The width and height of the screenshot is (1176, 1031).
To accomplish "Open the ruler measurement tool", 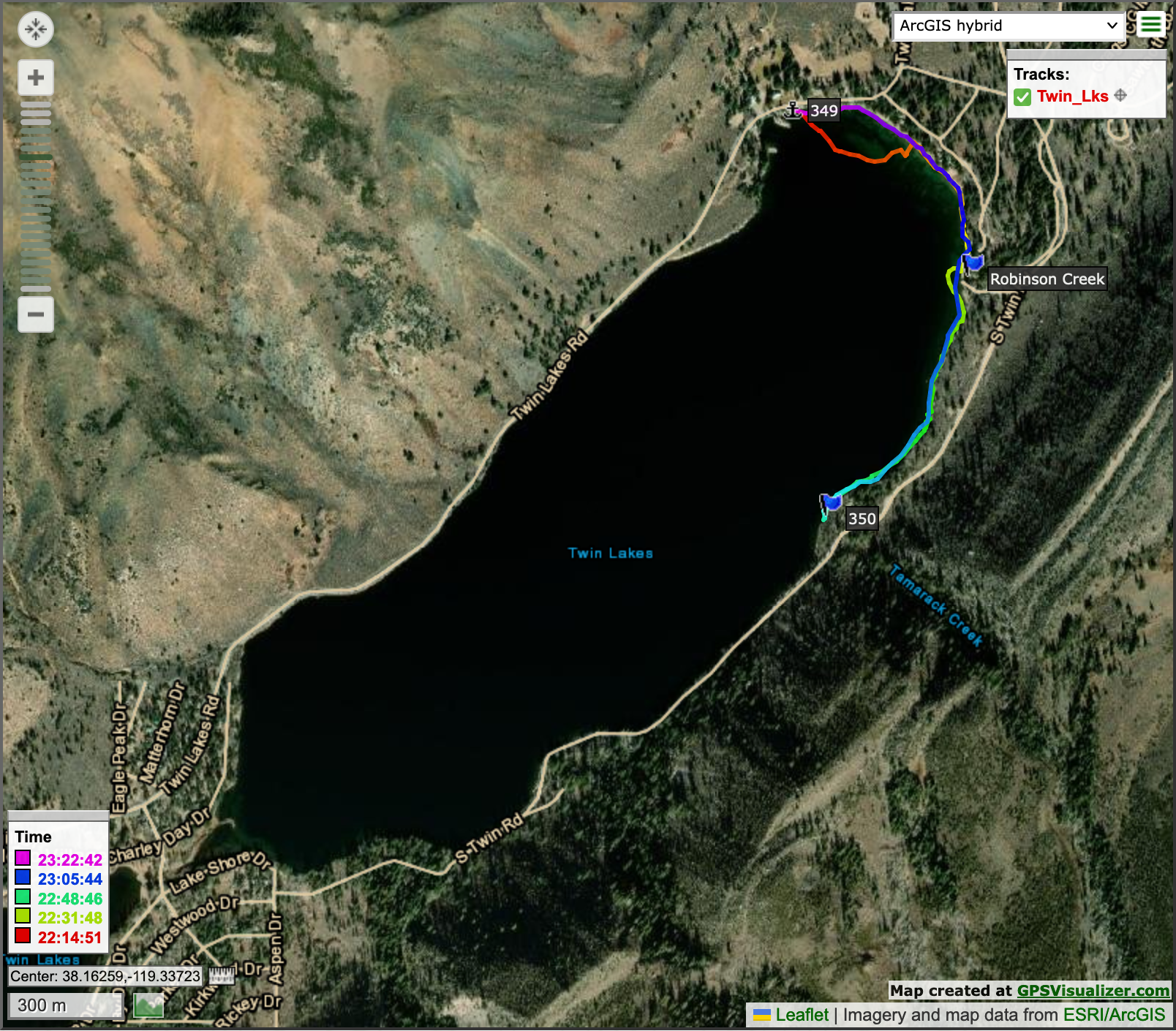I will (x=222, y=975).
